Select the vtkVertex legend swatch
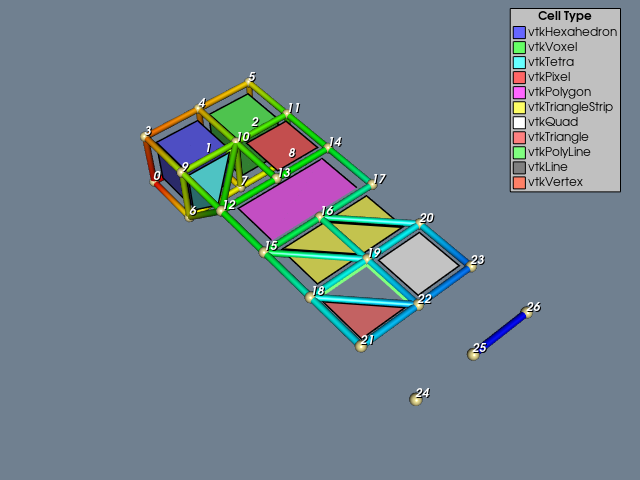The width and height of the screenshot is (640, 480). point(519,182)
